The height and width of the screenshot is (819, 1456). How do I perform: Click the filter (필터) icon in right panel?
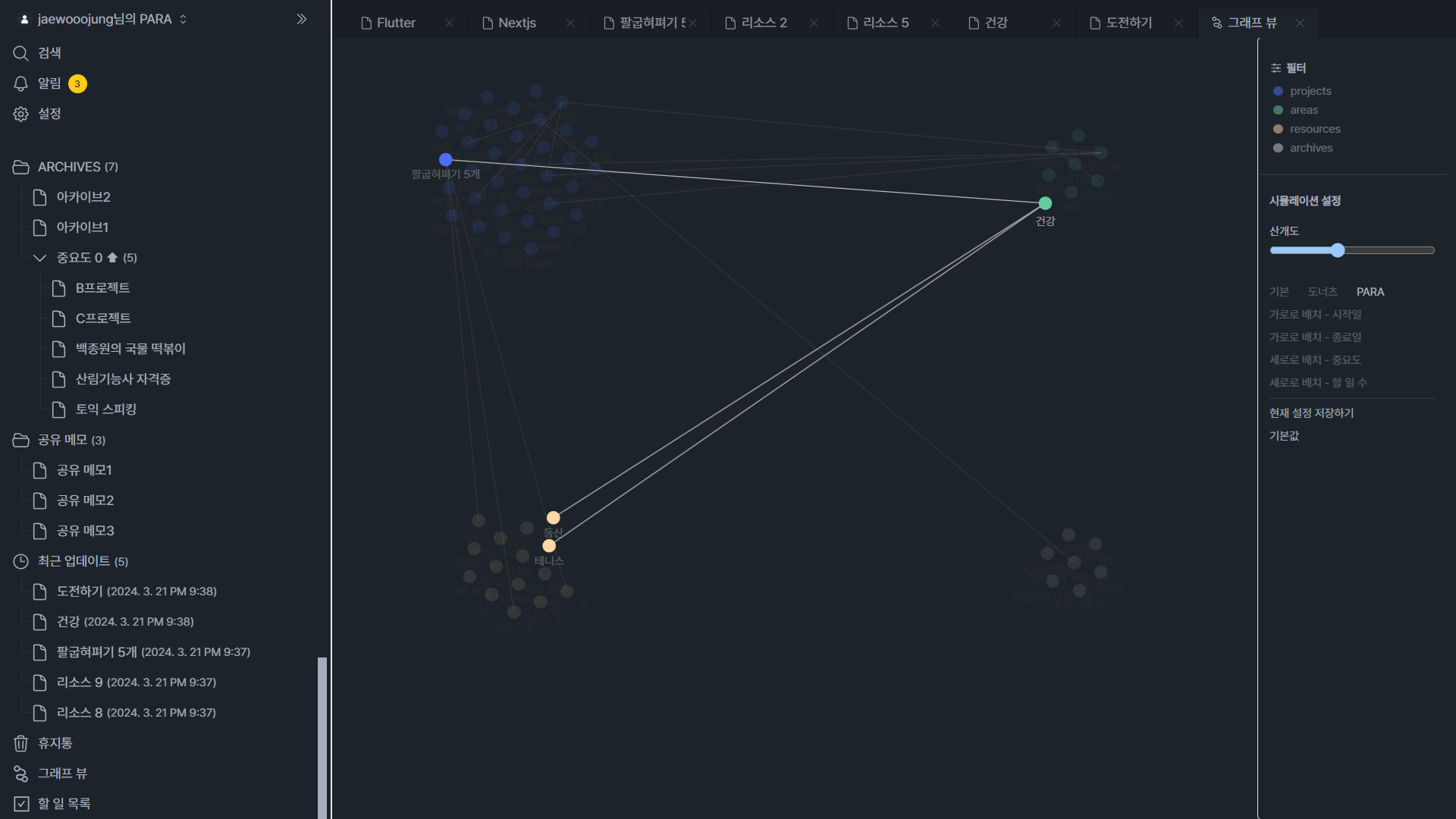click(1276, 68)
